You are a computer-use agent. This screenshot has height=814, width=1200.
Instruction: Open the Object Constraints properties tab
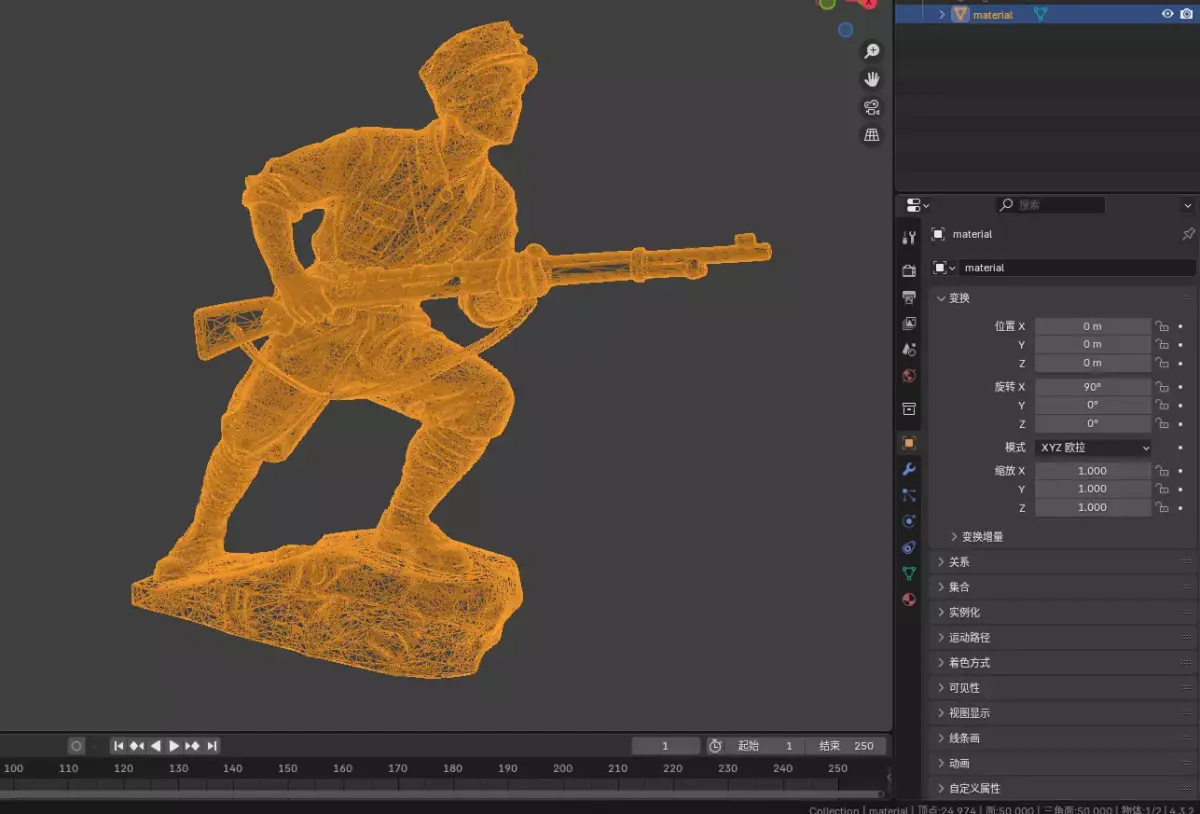tap(909, 547)
